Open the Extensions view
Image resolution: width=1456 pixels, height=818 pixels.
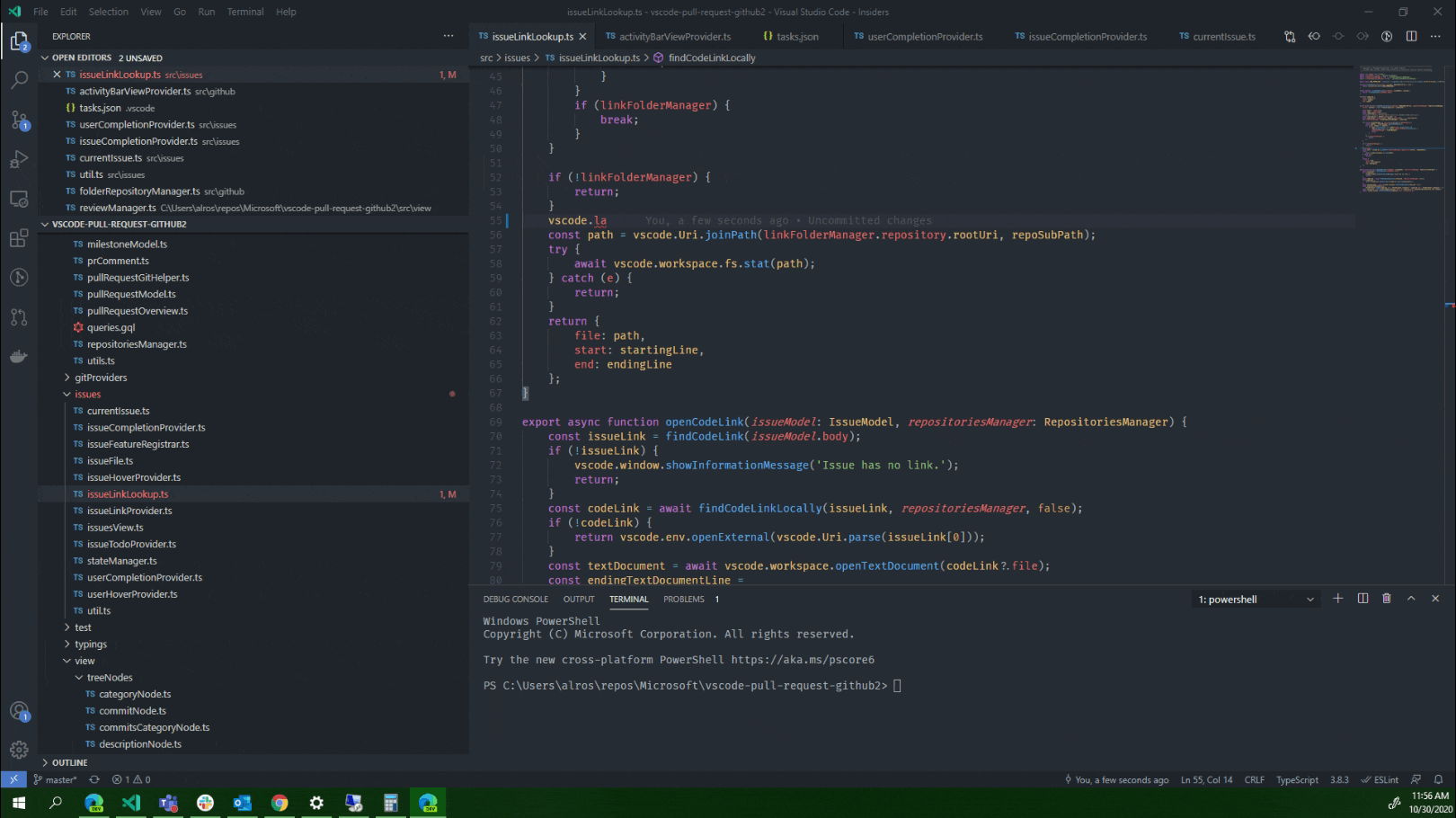pos(19,239)
